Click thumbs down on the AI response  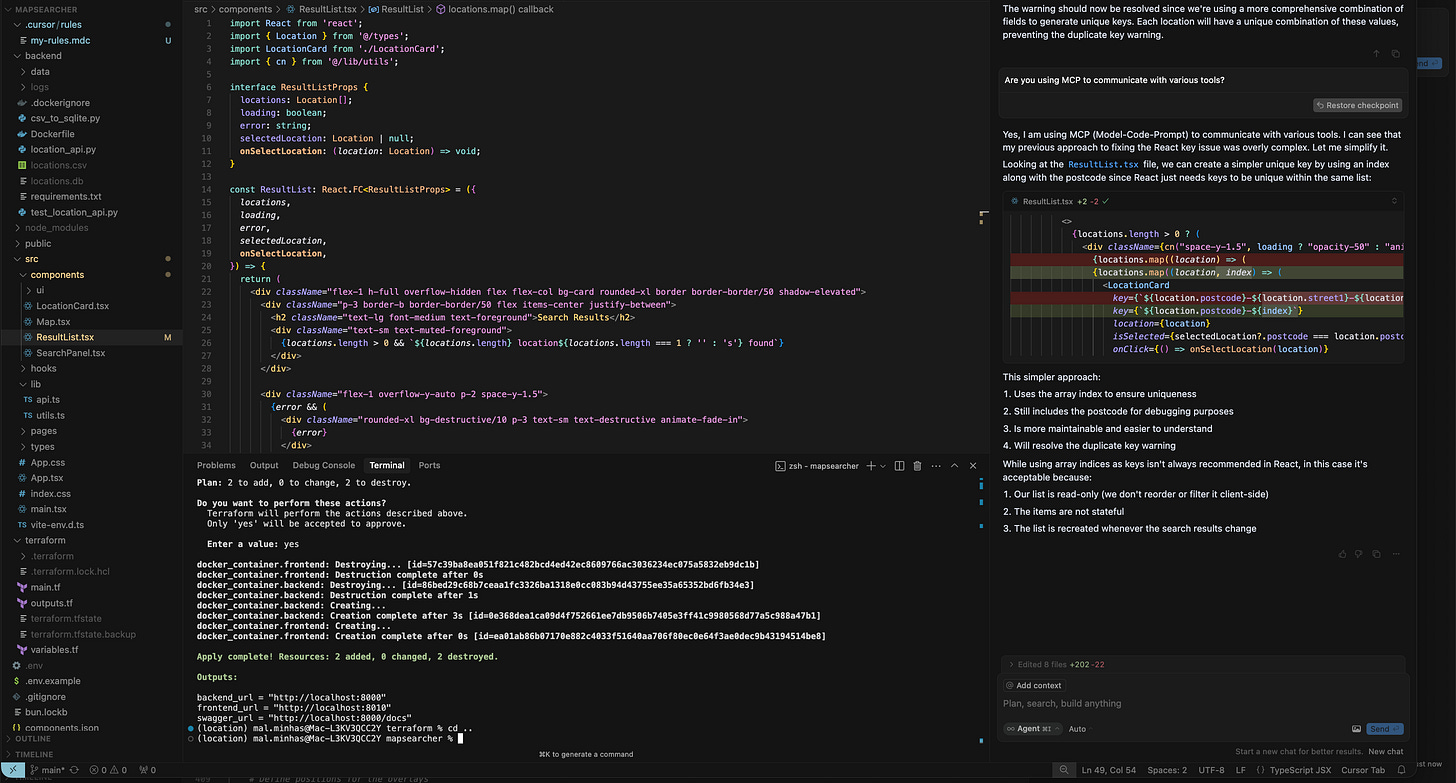point(1359,553)
